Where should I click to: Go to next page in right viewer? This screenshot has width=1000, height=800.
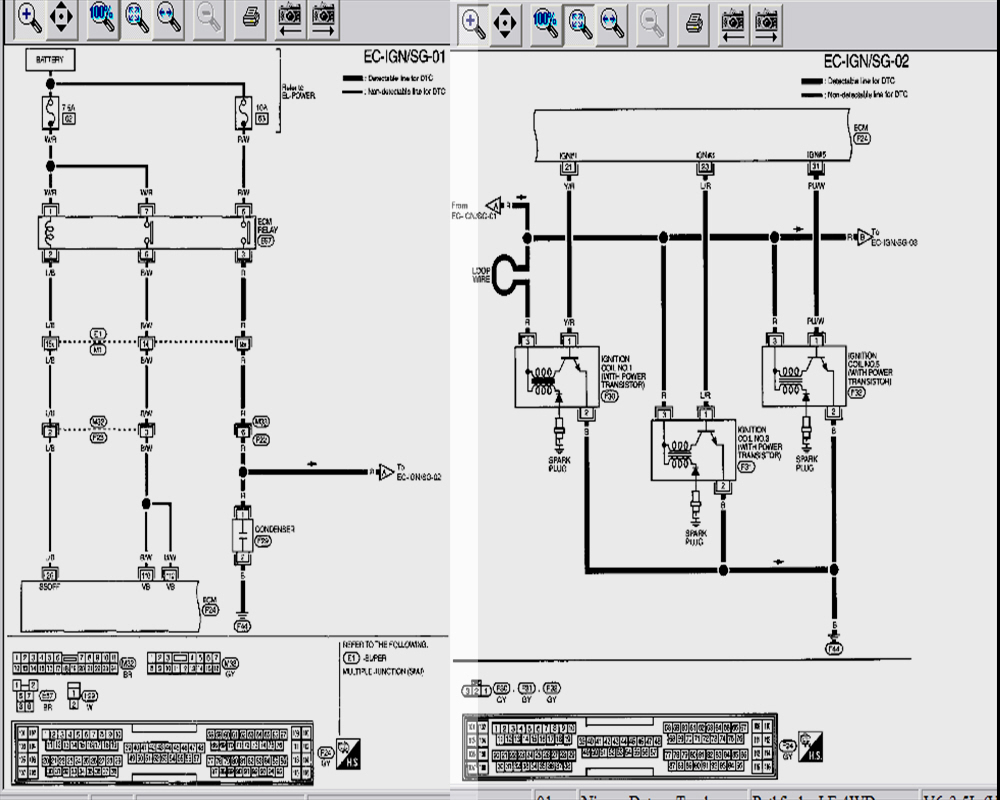766,26
